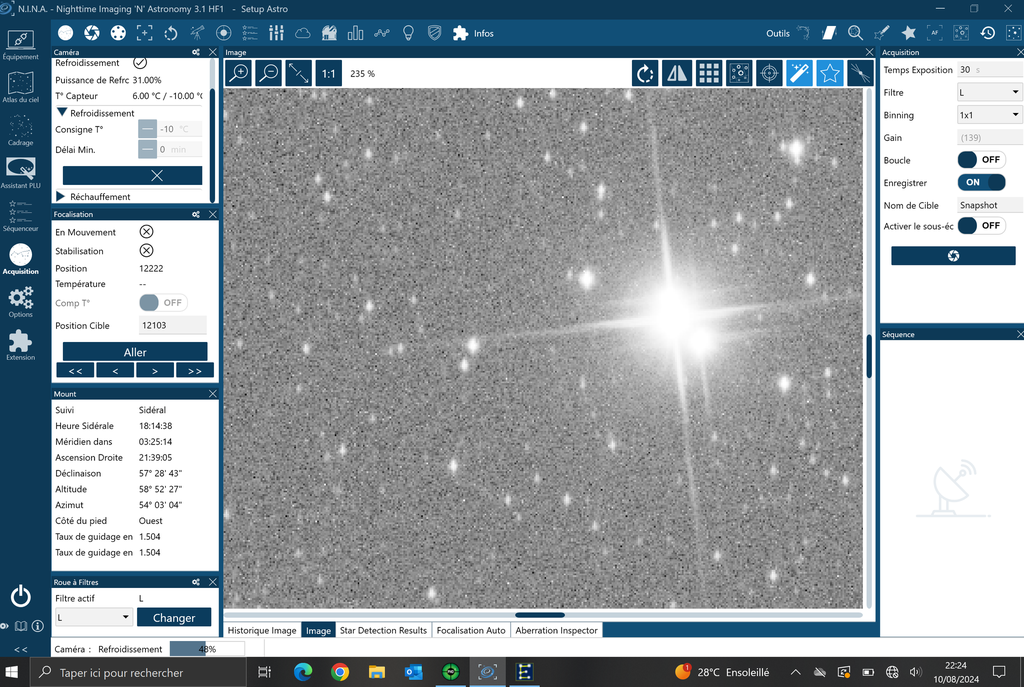
Task: Open the Aberration Inspector tab
Action: click(x=556, y=630)
